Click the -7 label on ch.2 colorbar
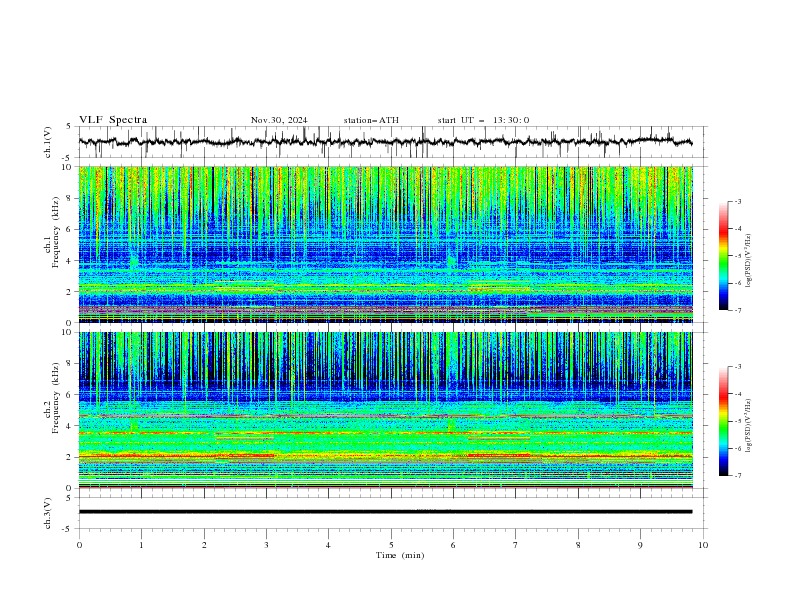The image size is (792, 612). [x=737, y=476]
